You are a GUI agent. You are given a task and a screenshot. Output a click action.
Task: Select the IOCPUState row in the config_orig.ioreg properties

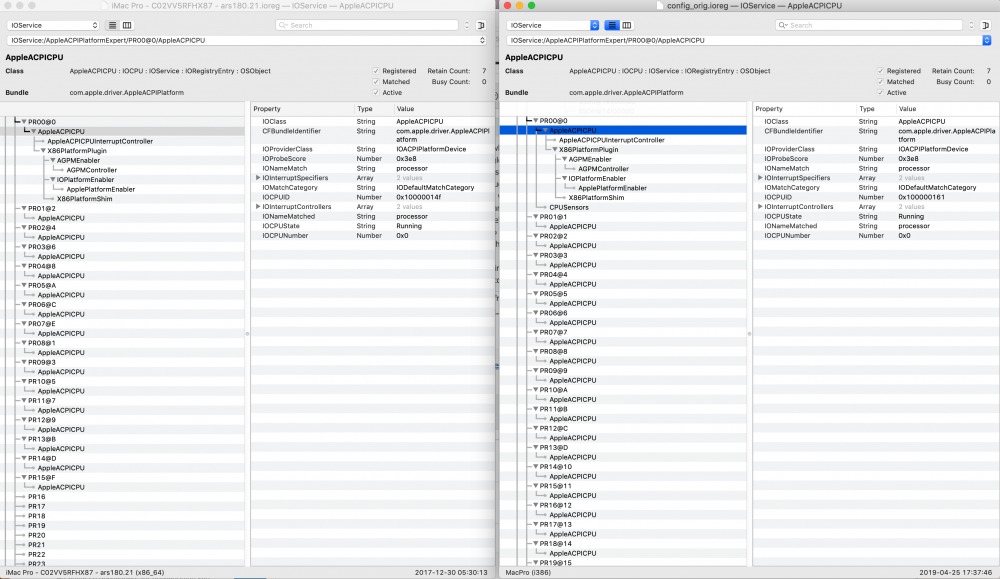pyautogui.click(x=875, y=216)
